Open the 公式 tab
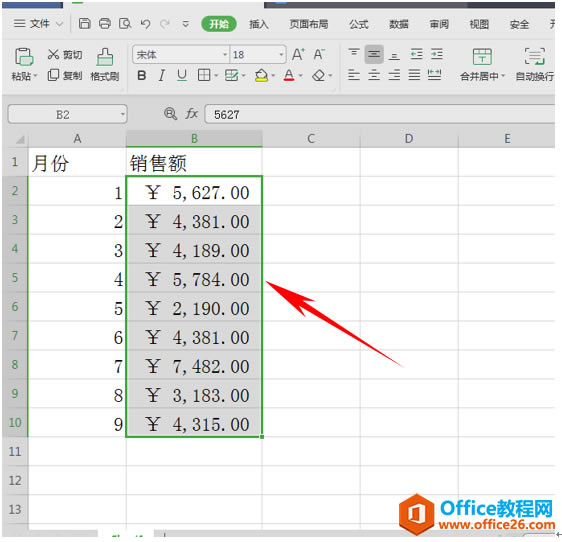 (358, 24)
